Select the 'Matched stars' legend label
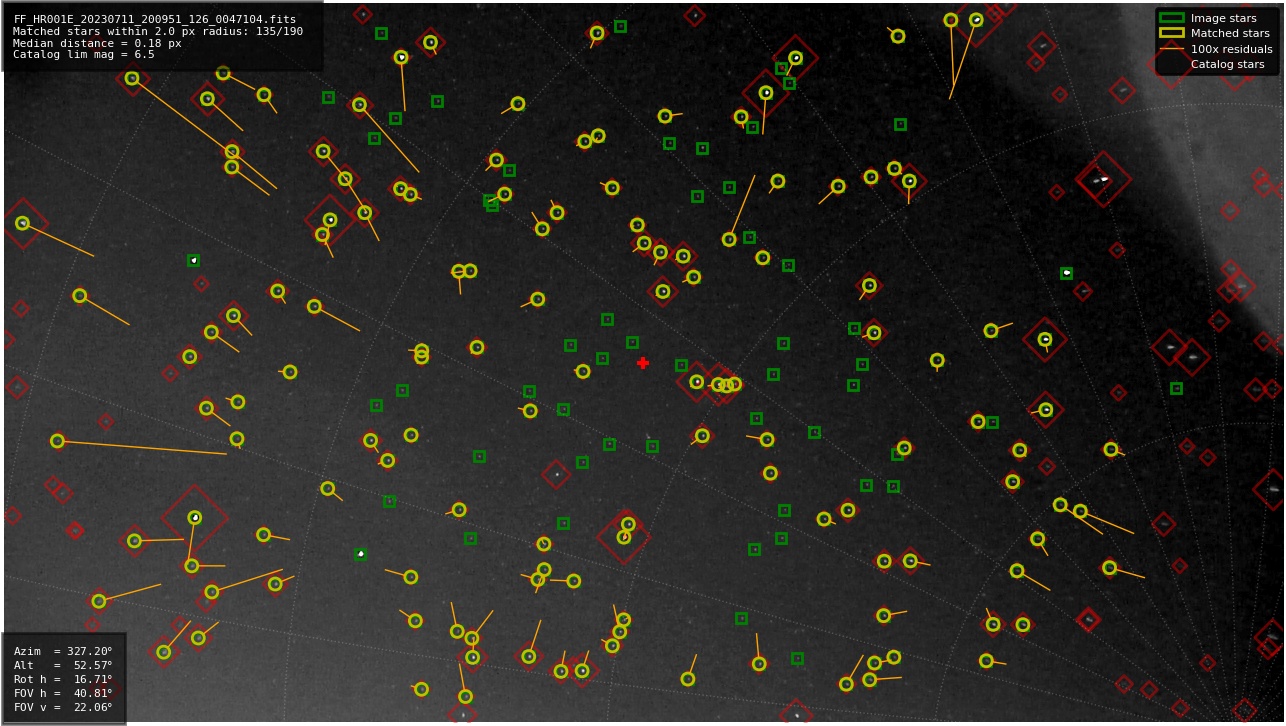Screen dimensions: 1286x726 pos(1230,33)
